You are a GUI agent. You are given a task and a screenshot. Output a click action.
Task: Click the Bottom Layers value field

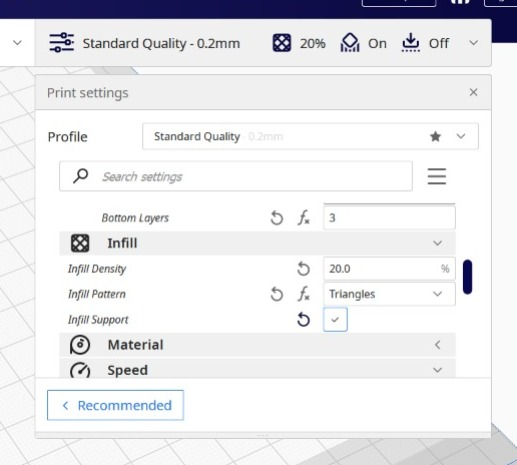coord(389,218)
